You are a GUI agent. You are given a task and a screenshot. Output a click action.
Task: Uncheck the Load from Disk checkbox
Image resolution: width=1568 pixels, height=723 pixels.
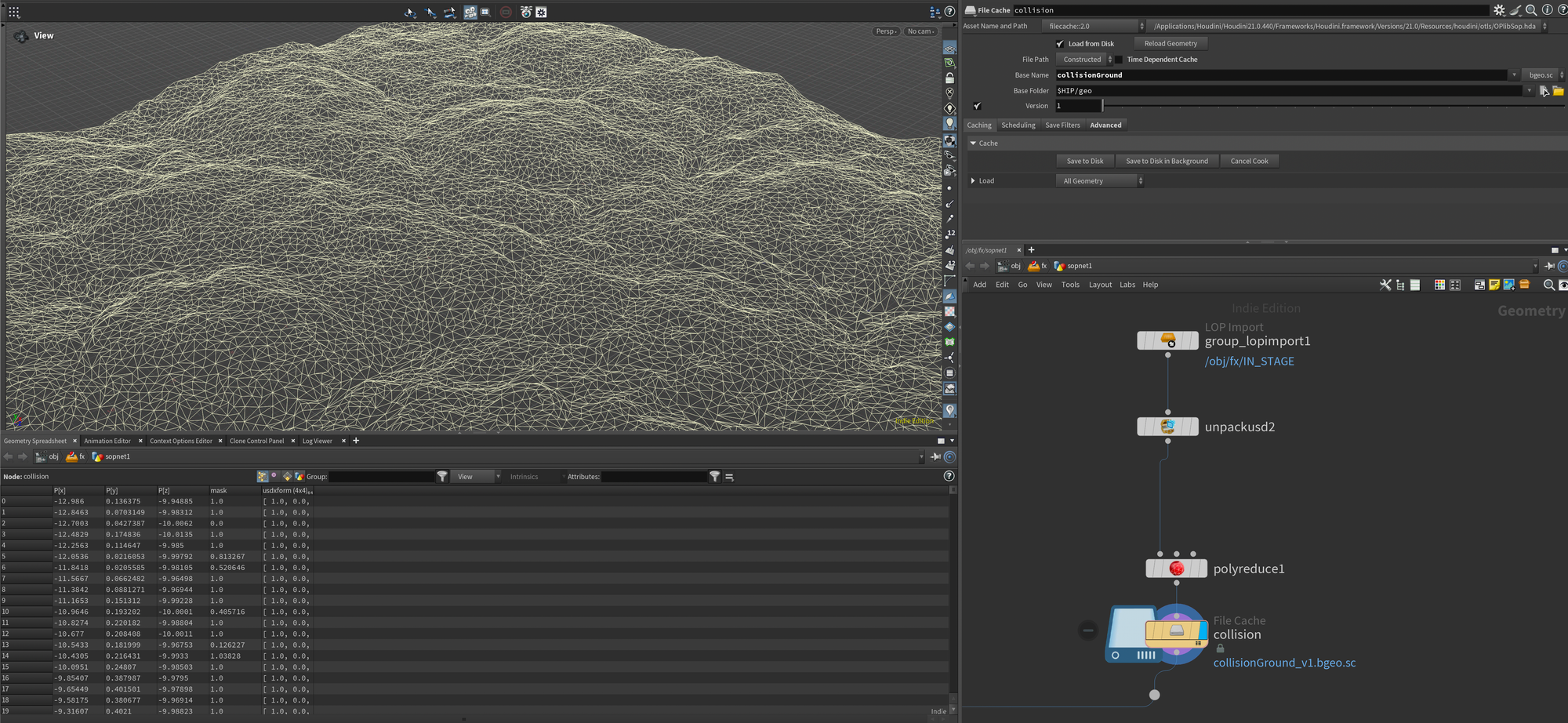1060,44
